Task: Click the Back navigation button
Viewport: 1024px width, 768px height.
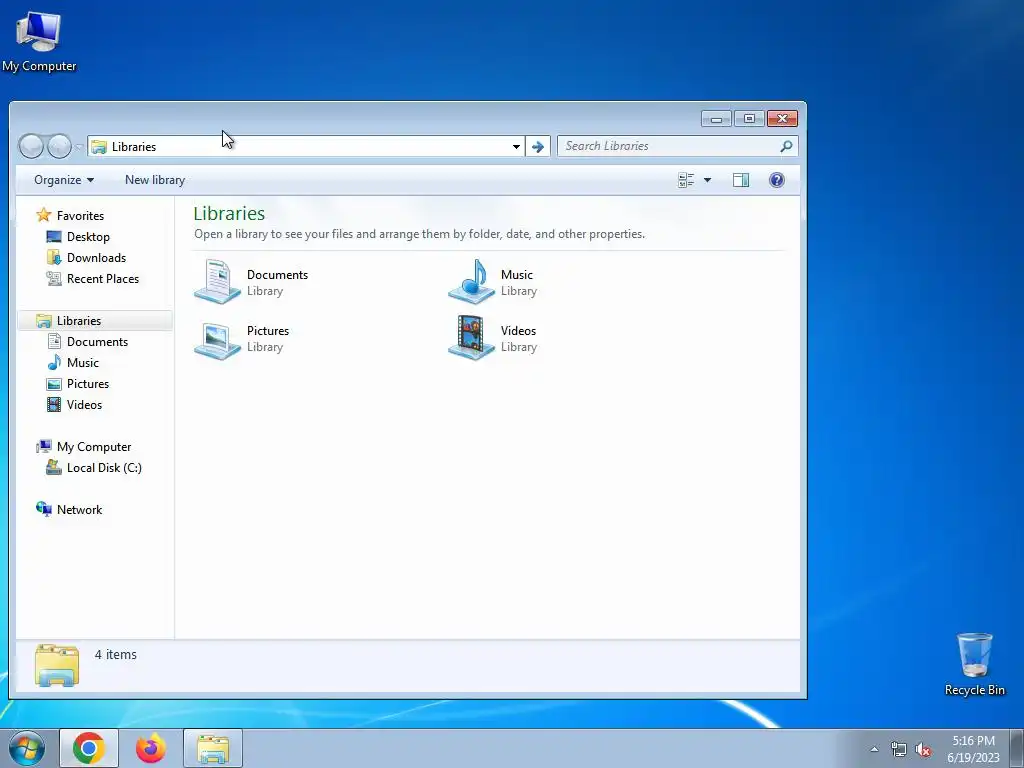Action: coord(31,146)
